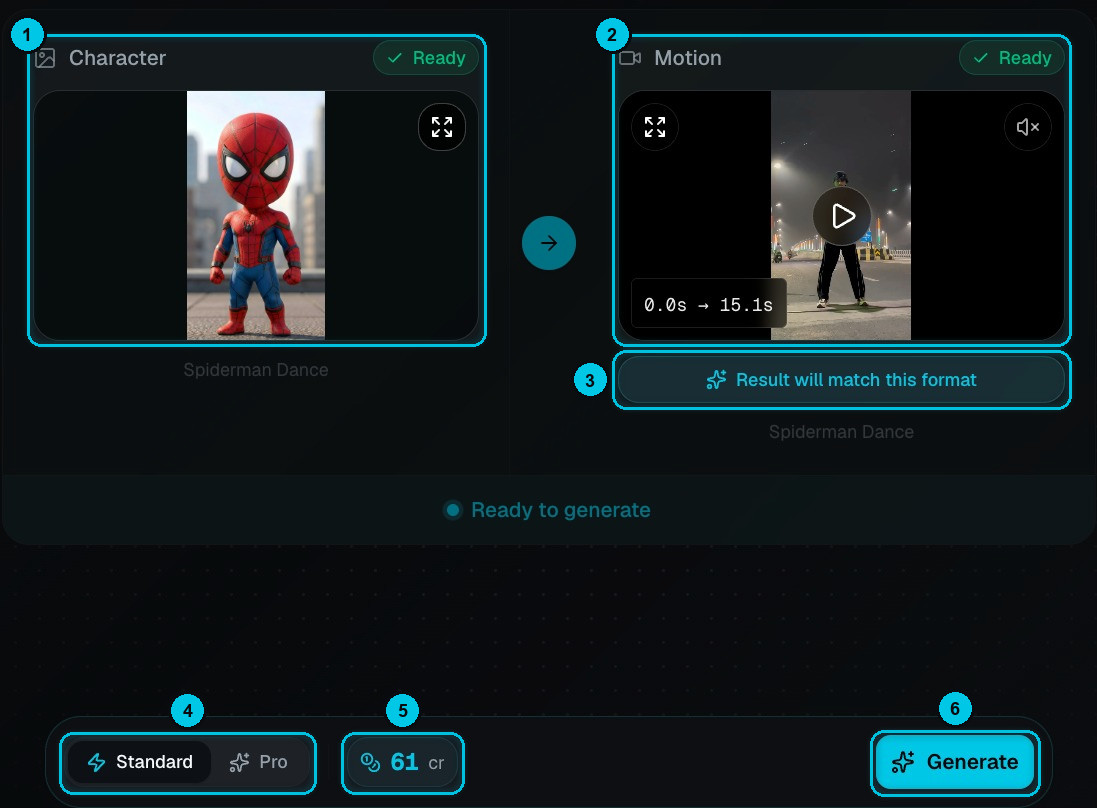Image resolution: width=1097 pixels, height=808 pixels.
Task: Click 'Spiderman Dance' caption under Character
Action: 256,369
